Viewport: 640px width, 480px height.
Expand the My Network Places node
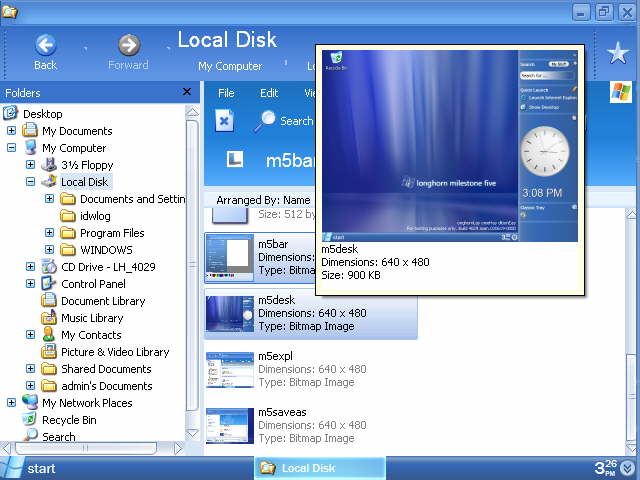pos(11,402)
